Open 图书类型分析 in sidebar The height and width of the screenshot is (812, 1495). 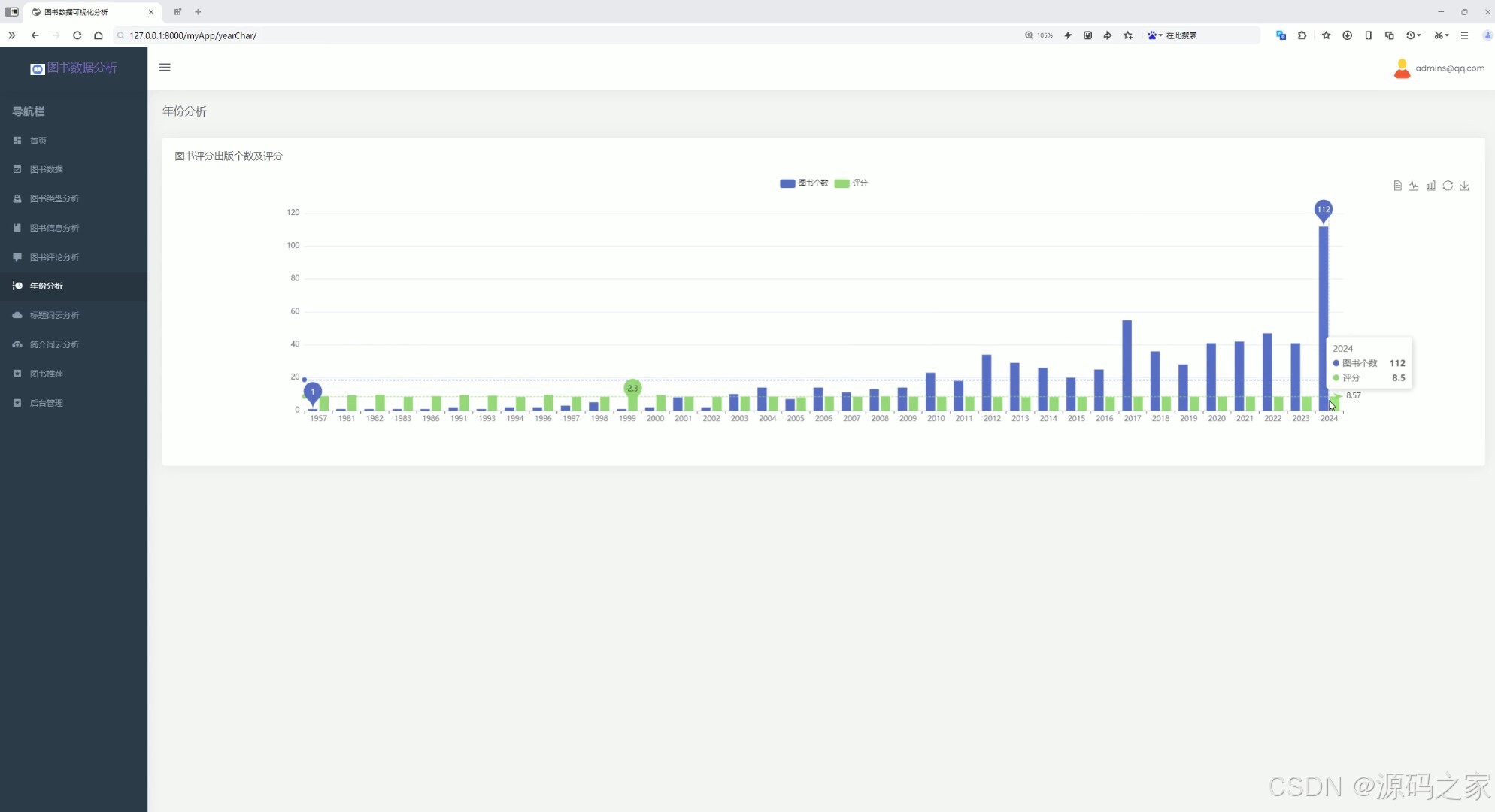coord(54,198)
